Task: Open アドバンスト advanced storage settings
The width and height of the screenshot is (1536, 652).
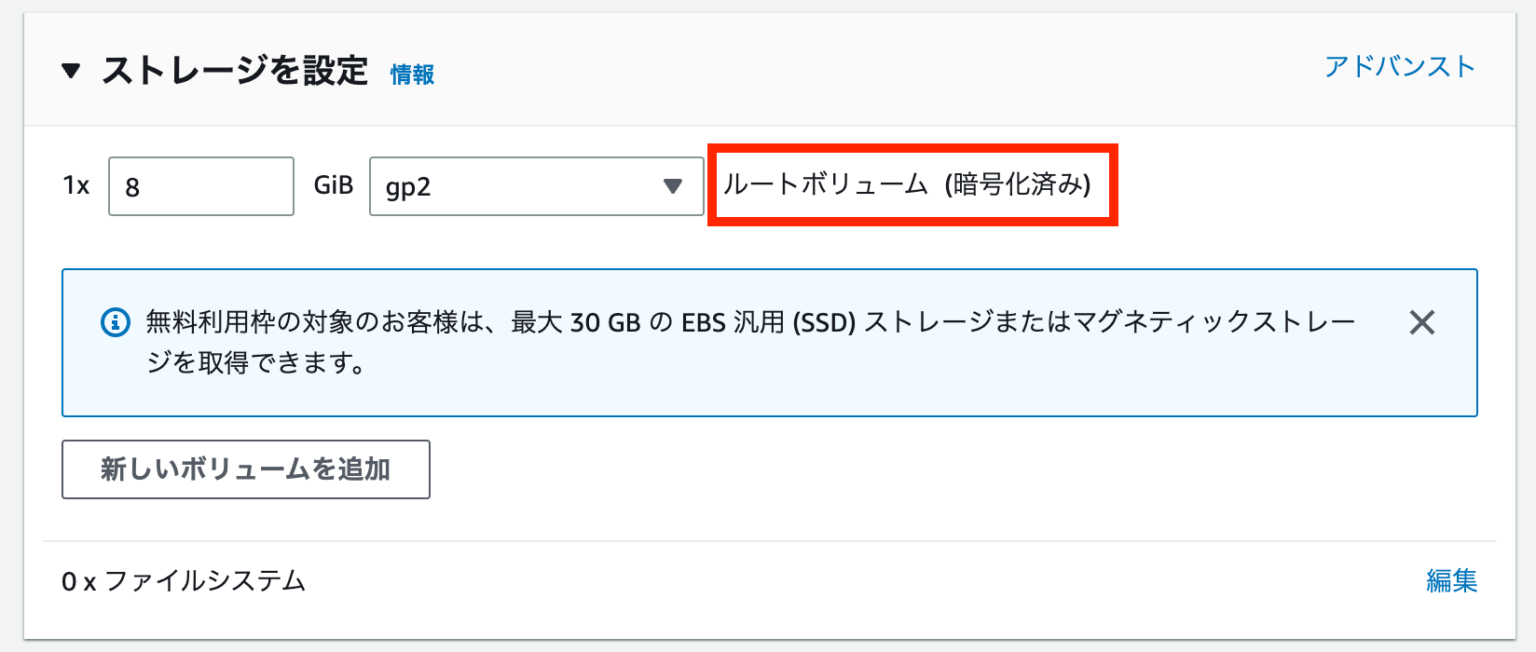Action: pos(1399,66)
